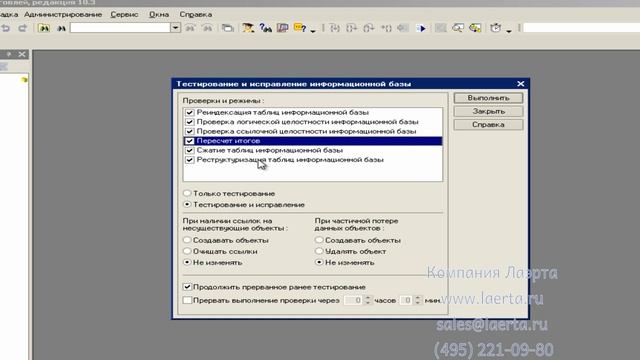
Task: Open the Окна menu
Action: [159, 14]
